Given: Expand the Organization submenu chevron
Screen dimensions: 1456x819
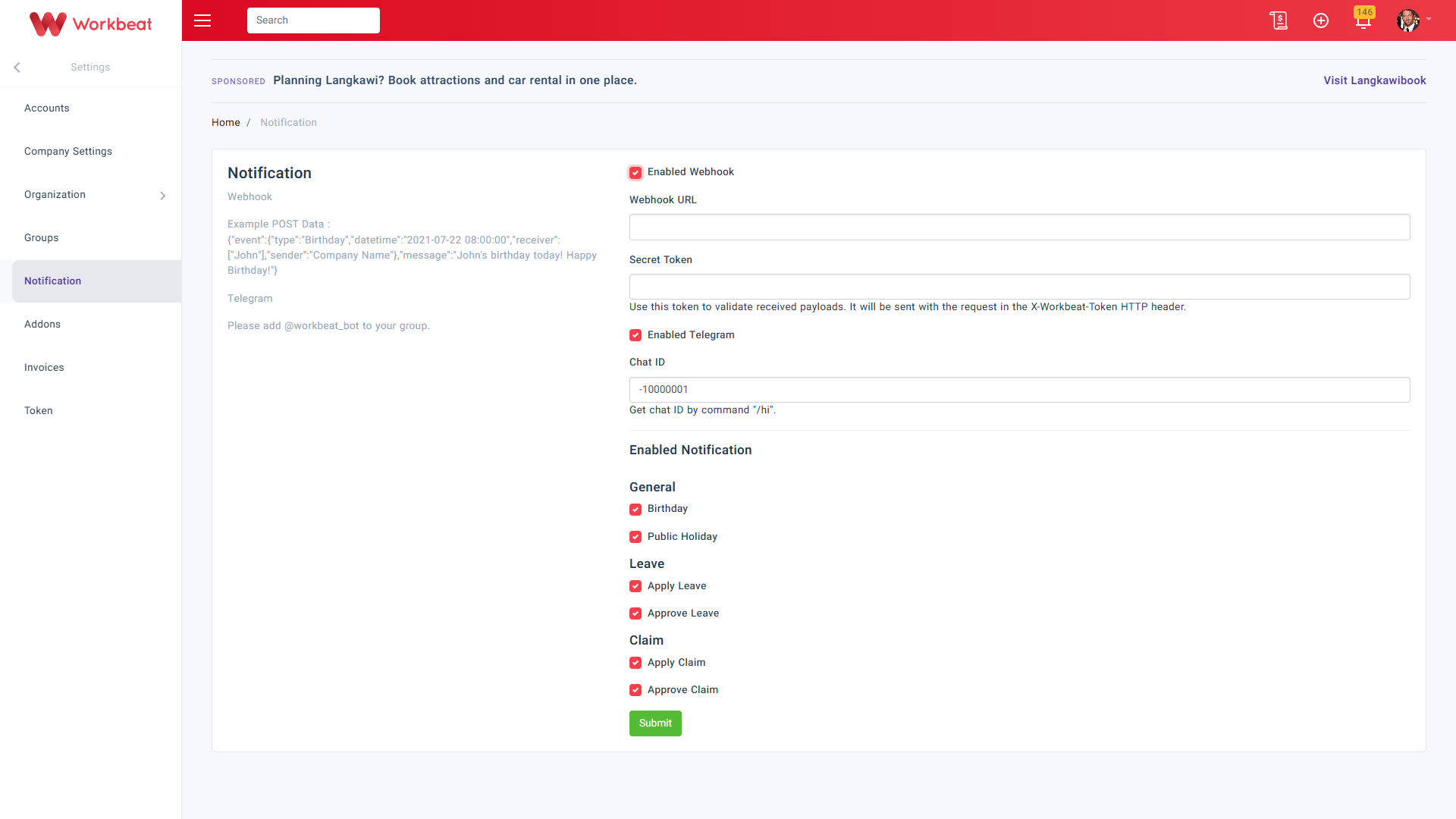Looking at the screenshot, I should (x=162, y=196).
